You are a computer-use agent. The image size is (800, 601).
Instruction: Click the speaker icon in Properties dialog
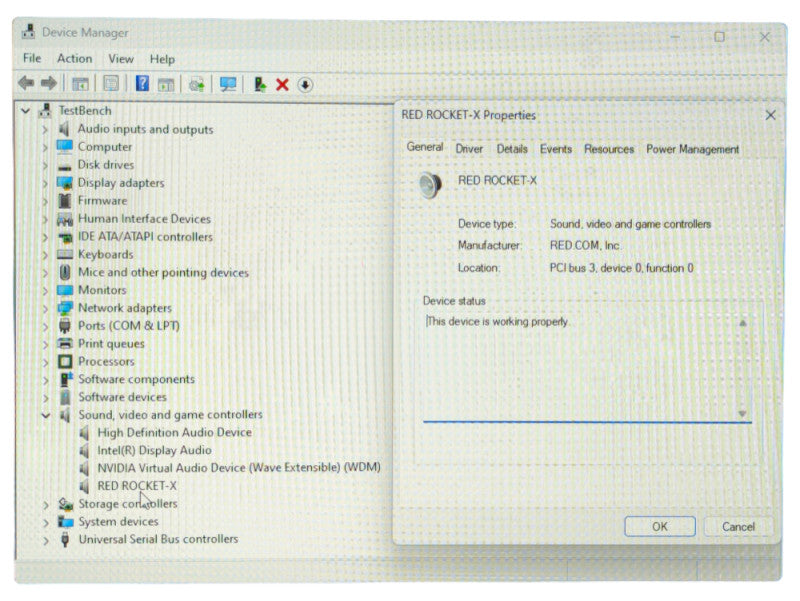[x=430, y=185]
